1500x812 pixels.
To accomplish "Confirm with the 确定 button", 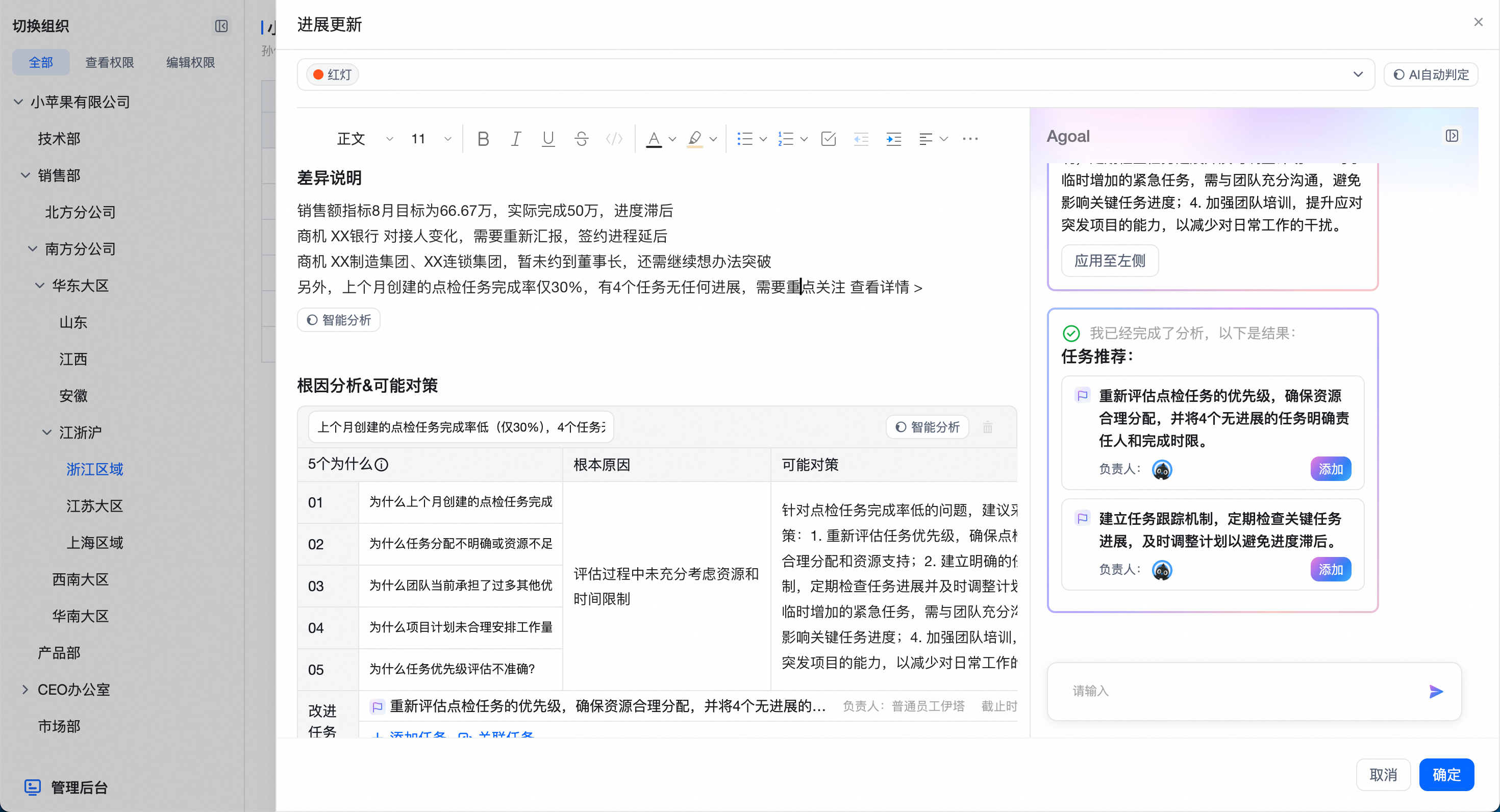I will (x=1446, y=775).
